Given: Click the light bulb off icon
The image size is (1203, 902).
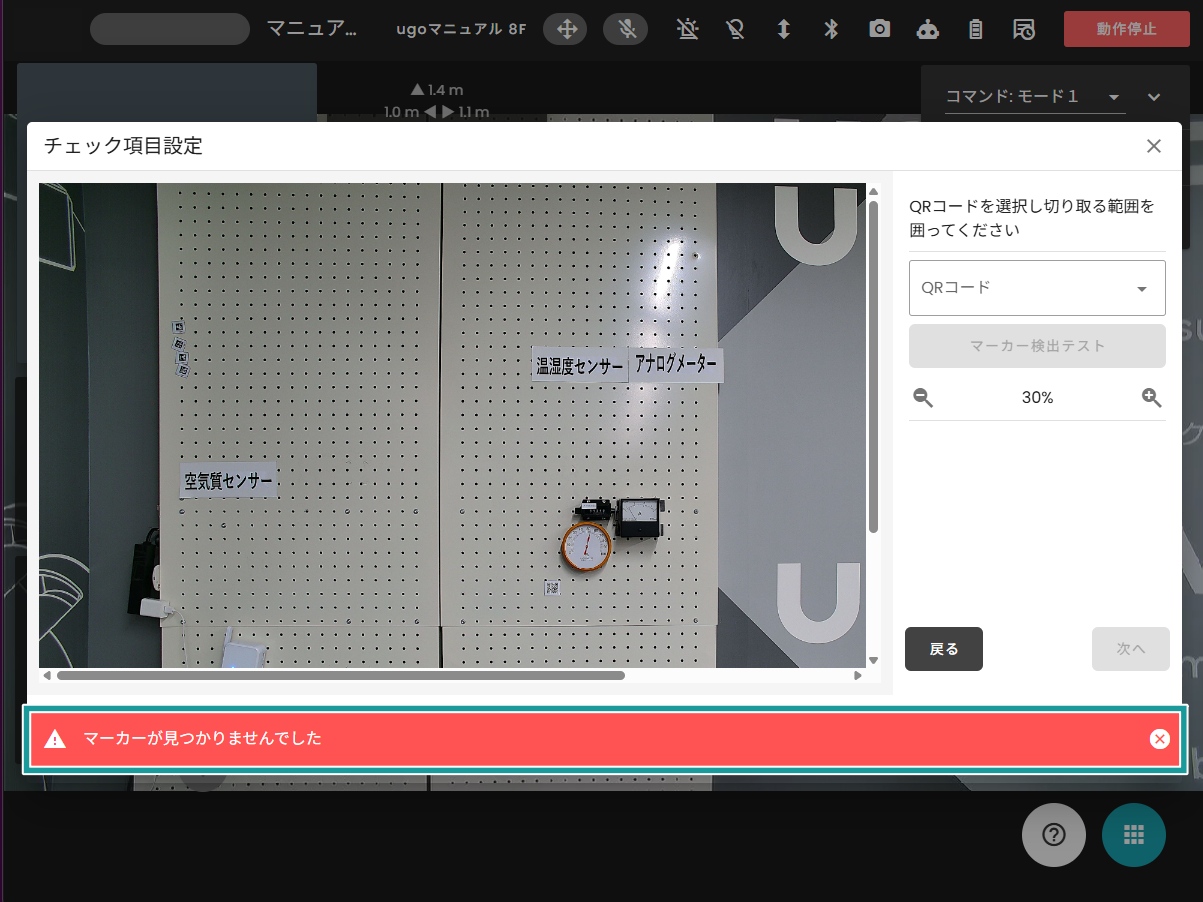Looking at the screenshot, I should point(736,29).
